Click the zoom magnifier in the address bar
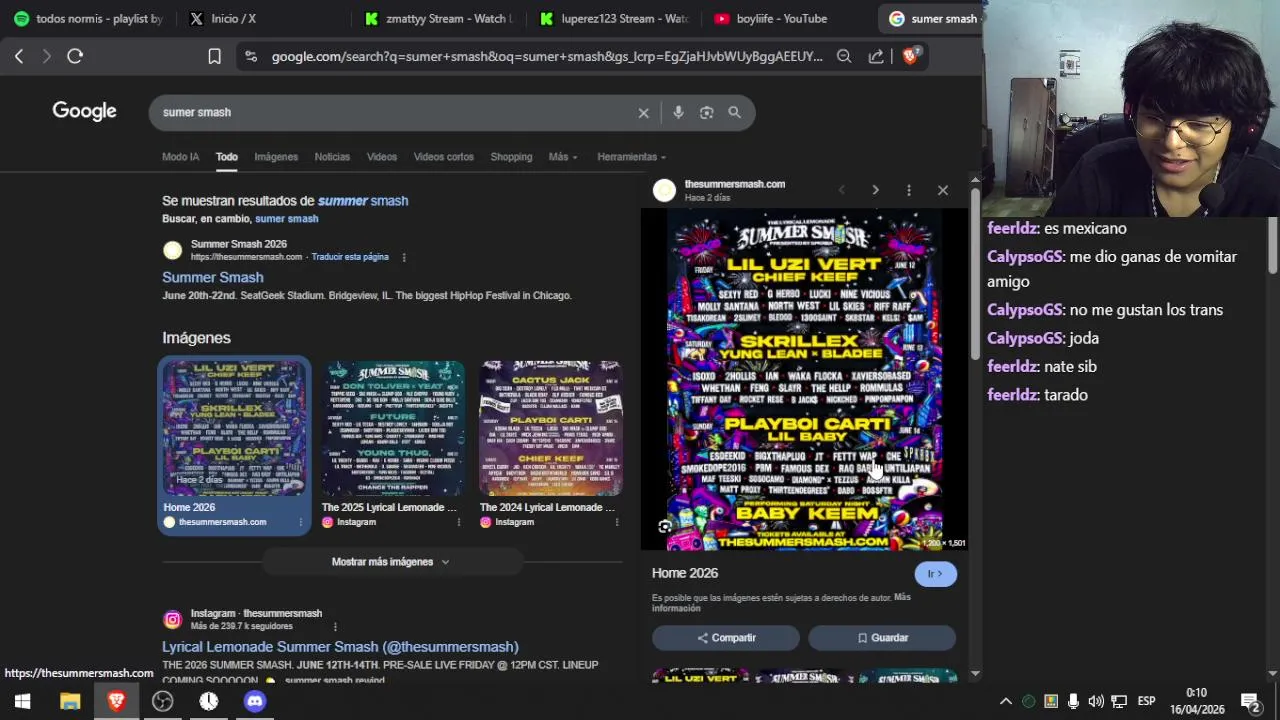The height and width of the screenshot is (720, 1280). [x=844, y=57]
